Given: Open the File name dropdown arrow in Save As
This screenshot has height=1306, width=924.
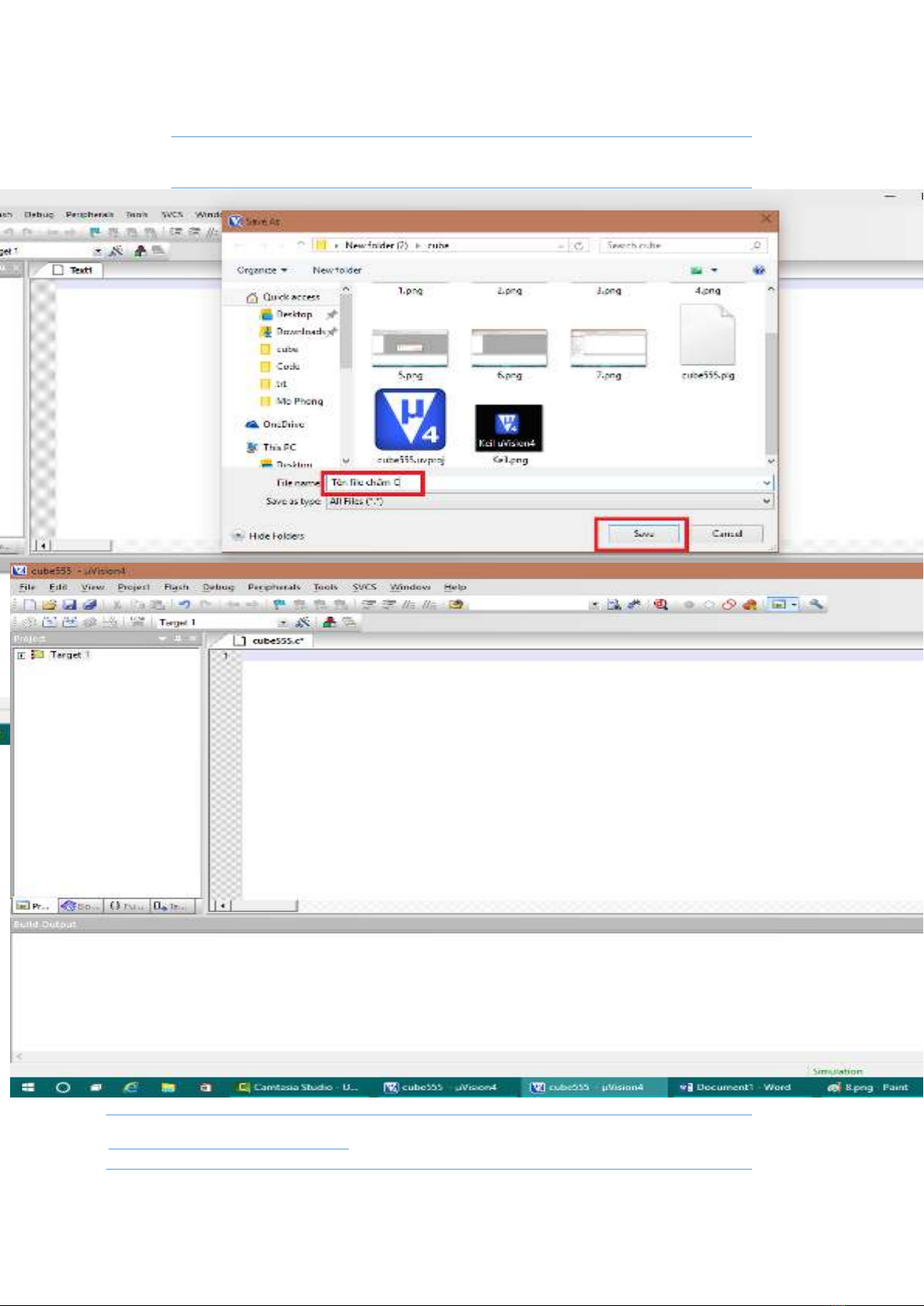Looking at the screenshot, I should (767, 482).
